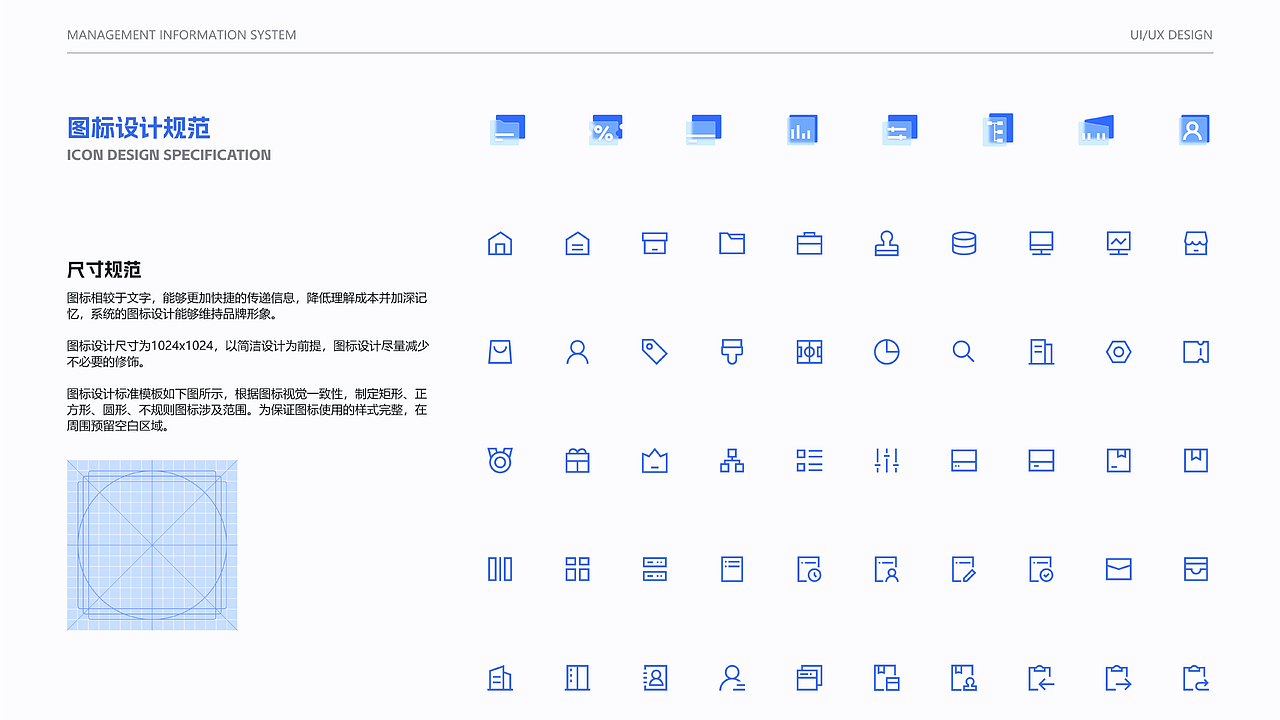Image resolution: width=1280 pixels, height=720 pixels.
Task: Click the filled stacked cards icon
Action: click(x=704, y=130)
